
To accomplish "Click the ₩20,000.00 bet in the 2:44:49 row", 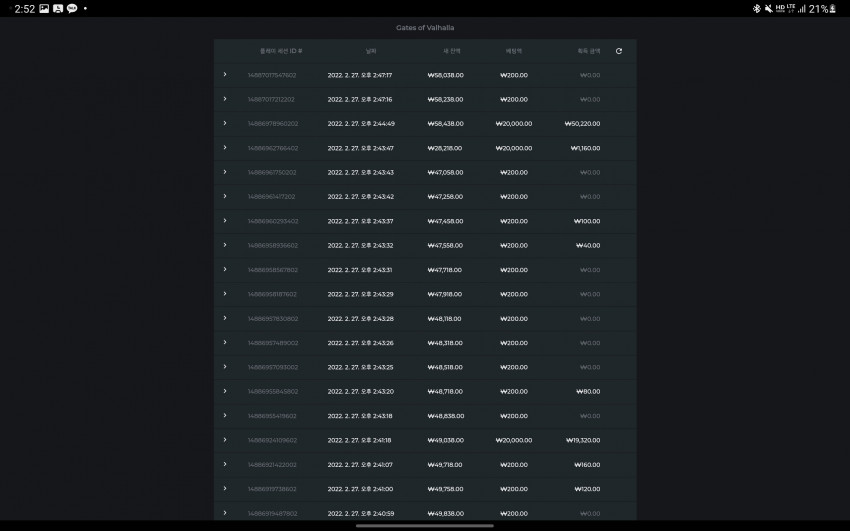I will click(514, 124).
